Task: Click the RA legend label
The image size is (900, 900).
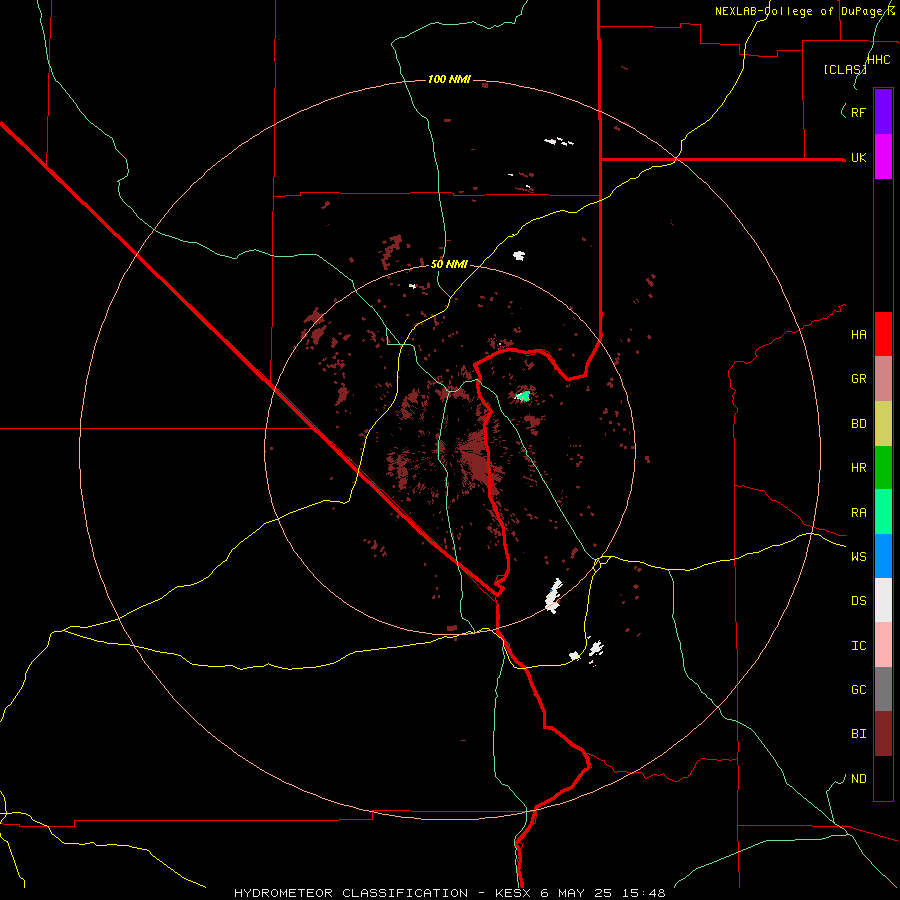Action: 858,513
